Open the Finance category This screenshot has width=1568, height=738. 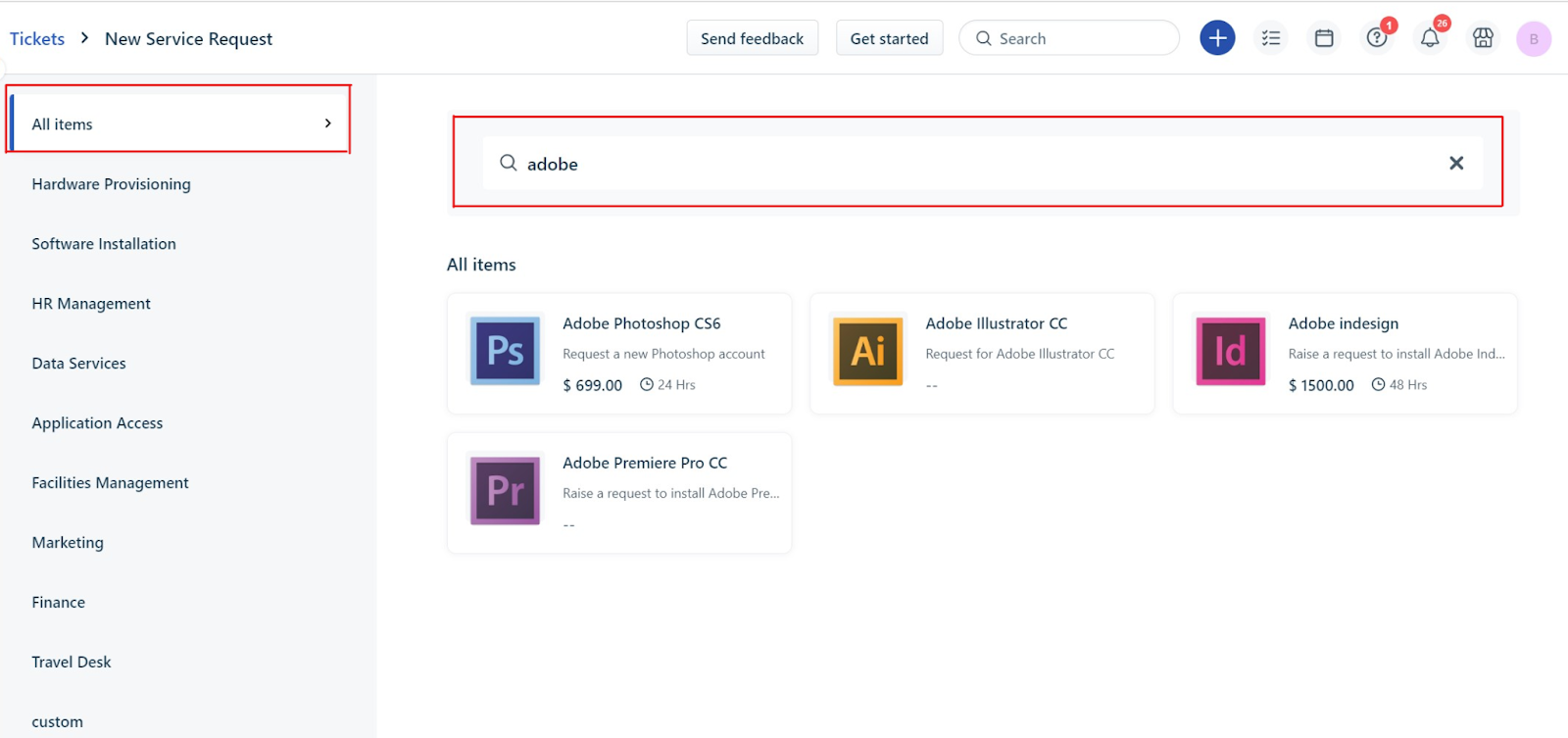[x=58, y=603]
